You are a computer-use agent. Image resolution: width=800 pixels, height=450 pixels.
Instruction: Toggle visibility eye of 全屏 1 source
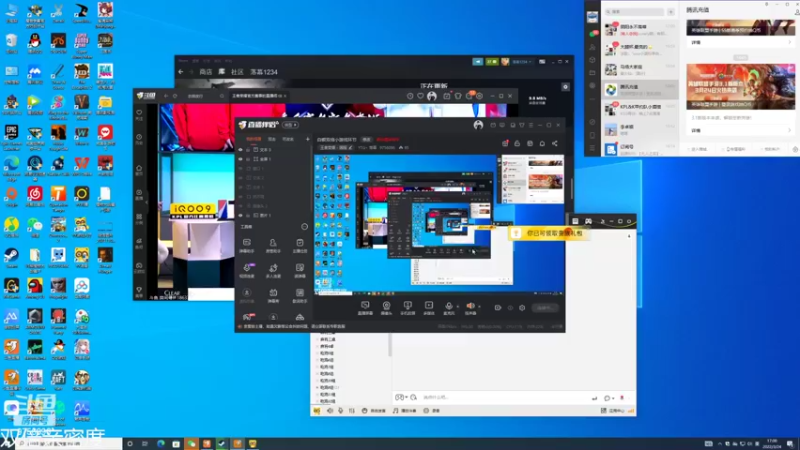241,159
